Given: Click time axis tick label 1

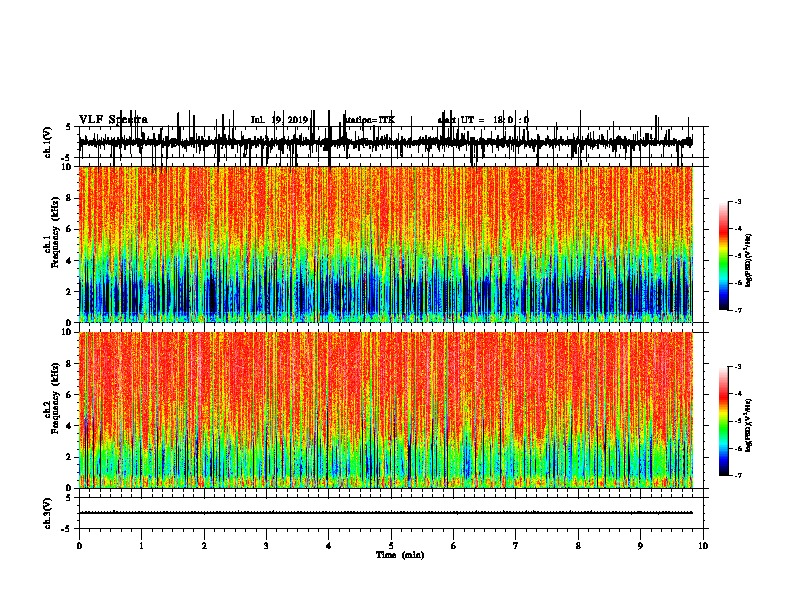Looking at the screenshot, I should point(141,546).
